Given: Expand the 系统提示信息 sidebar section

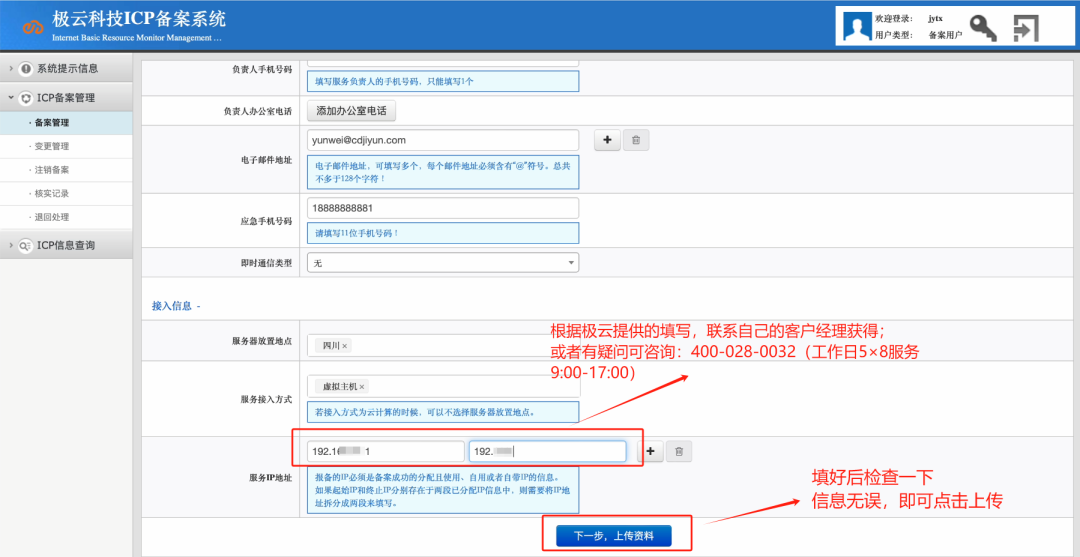Looking at the screenshot, I should [x=66, y=68].
